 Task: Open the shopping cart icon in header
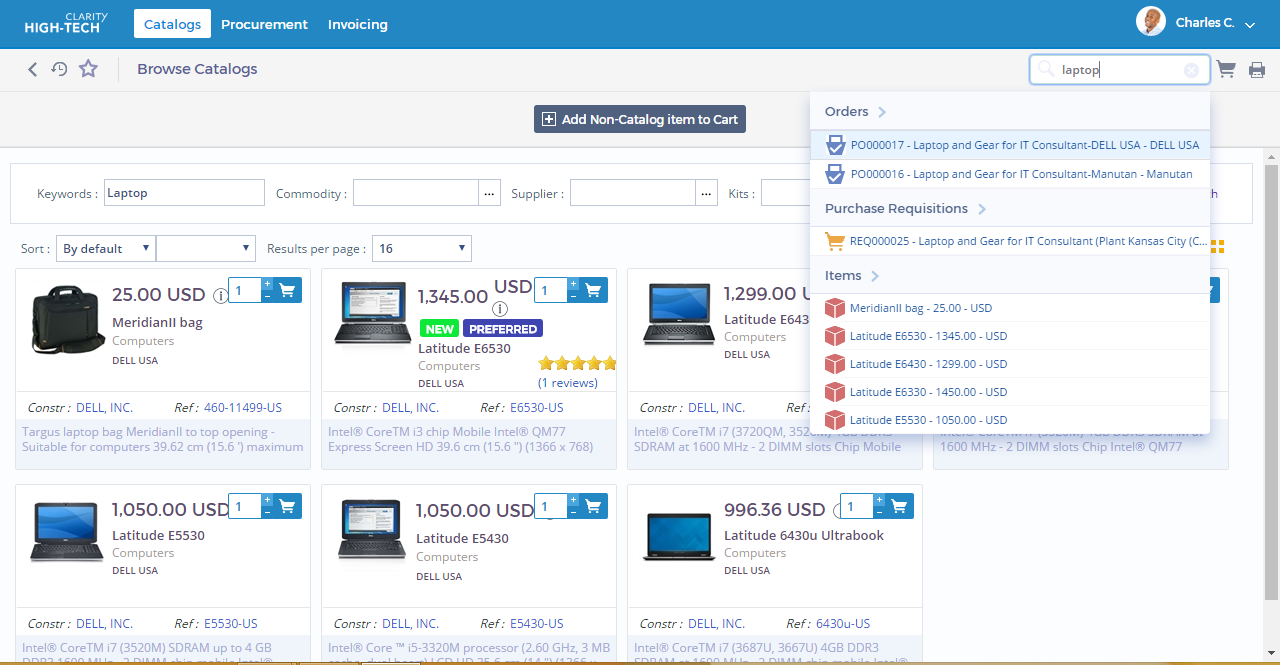click(x=1226, y=70)
